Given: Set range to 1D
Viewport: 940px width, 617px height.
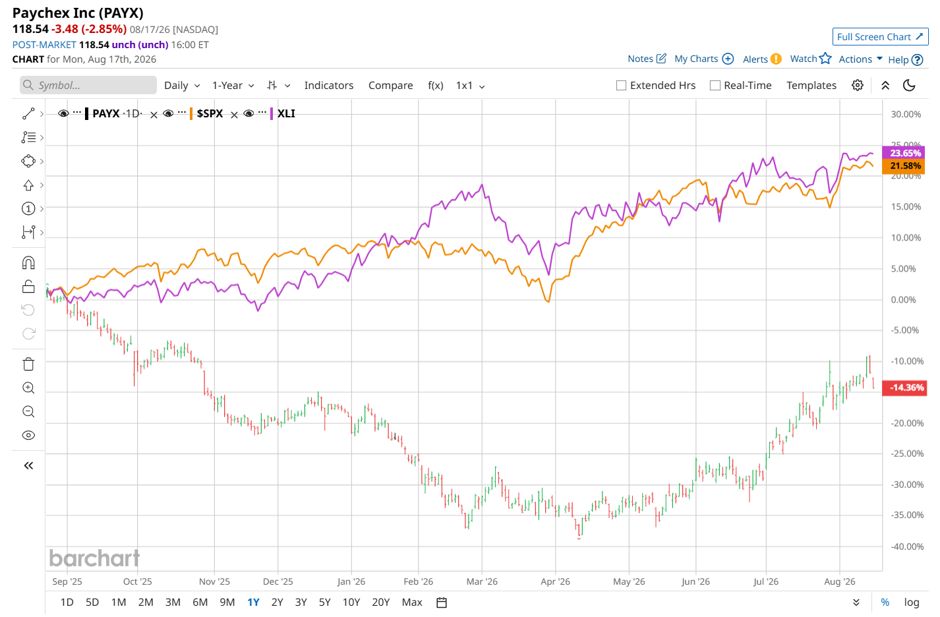Looking at the screenshot, I should coord(67,602).
